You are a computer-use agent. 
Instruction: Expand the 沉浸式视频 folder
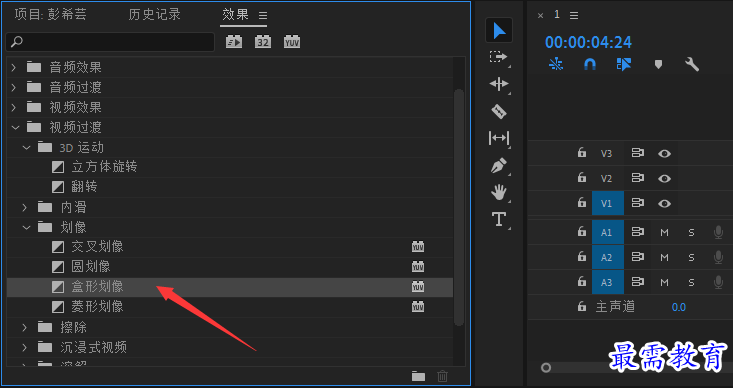[25, 347]
